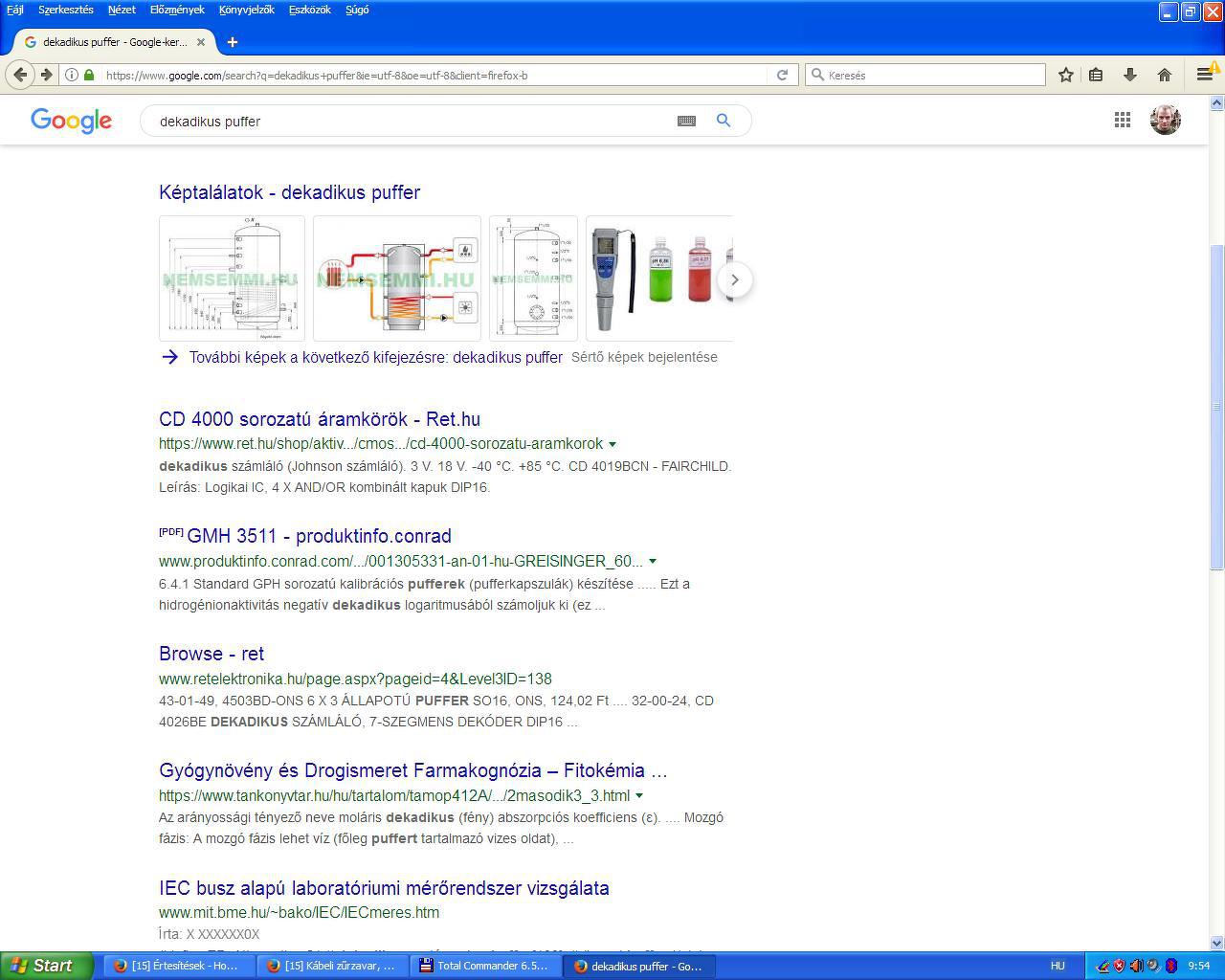1225x980 pixels.
Task: Open CD 4000 sorozatú áramkörök - Ret.hu result
Action: tap(320, 419)
